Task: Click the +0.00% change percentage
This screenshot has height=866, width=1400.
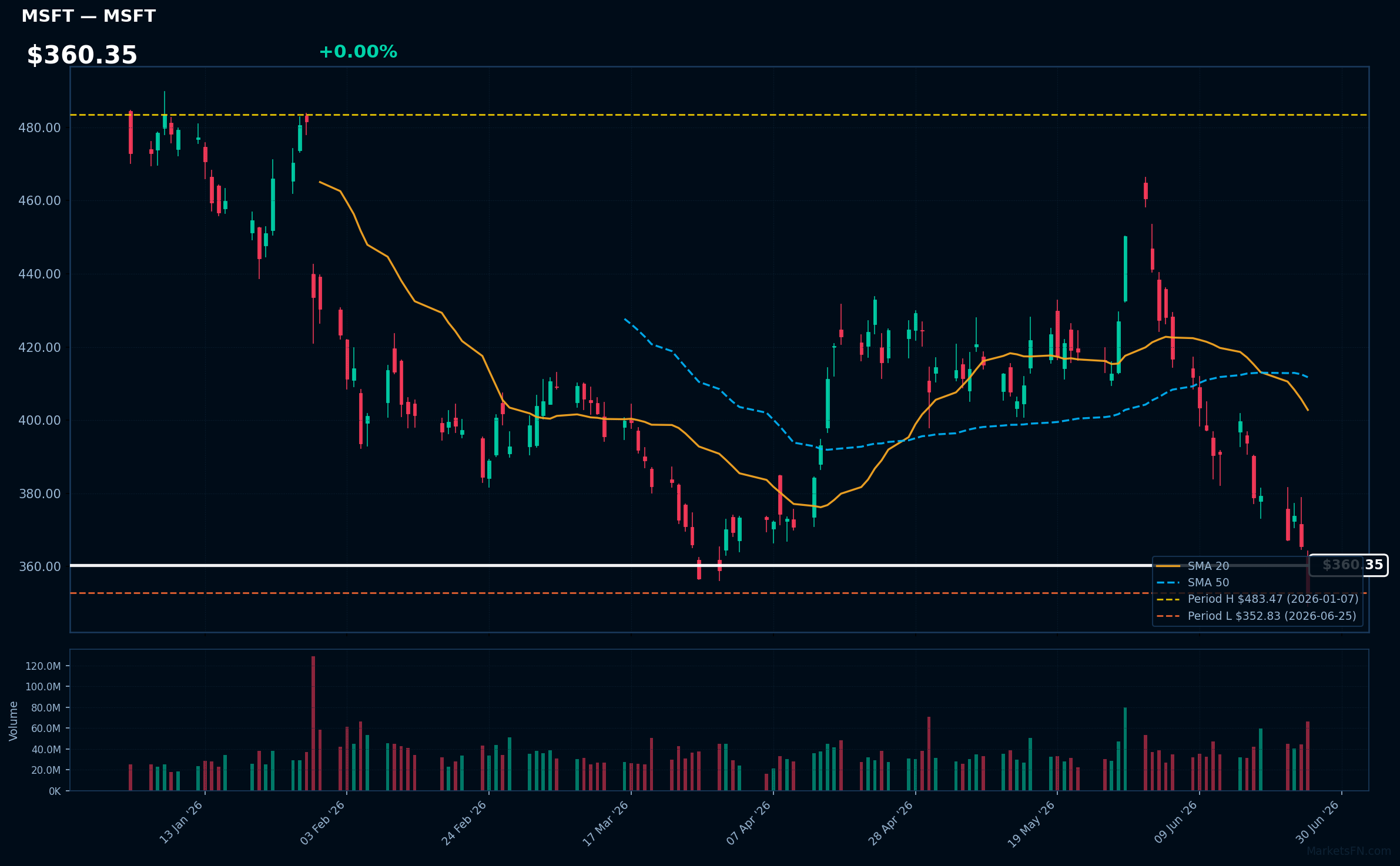Action: click(358, 52)
